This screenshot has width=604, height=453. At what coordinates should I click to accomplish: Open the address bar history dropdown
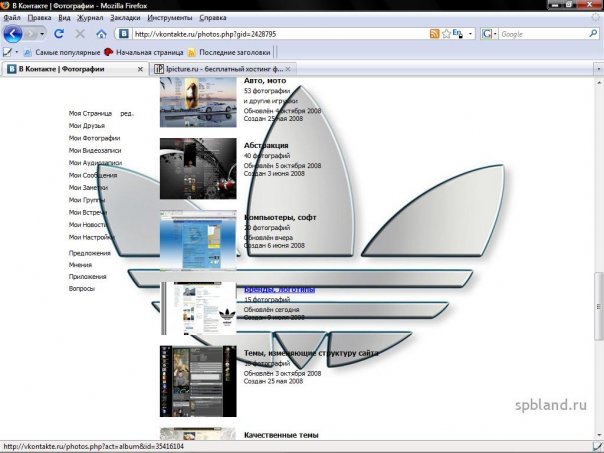(470, 34)
